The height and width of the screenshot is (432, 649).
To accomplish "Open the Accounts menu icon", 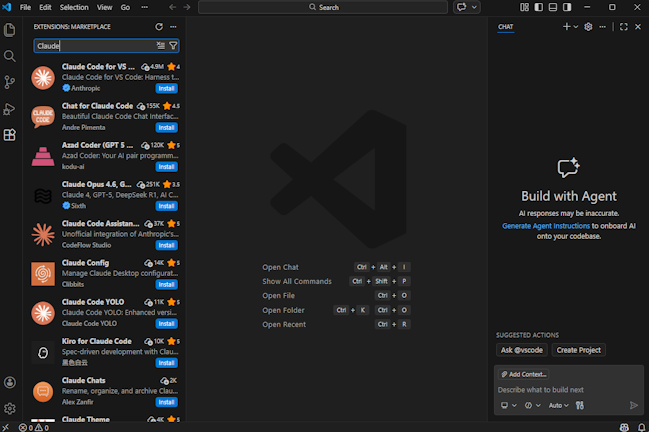I will 10,382.
